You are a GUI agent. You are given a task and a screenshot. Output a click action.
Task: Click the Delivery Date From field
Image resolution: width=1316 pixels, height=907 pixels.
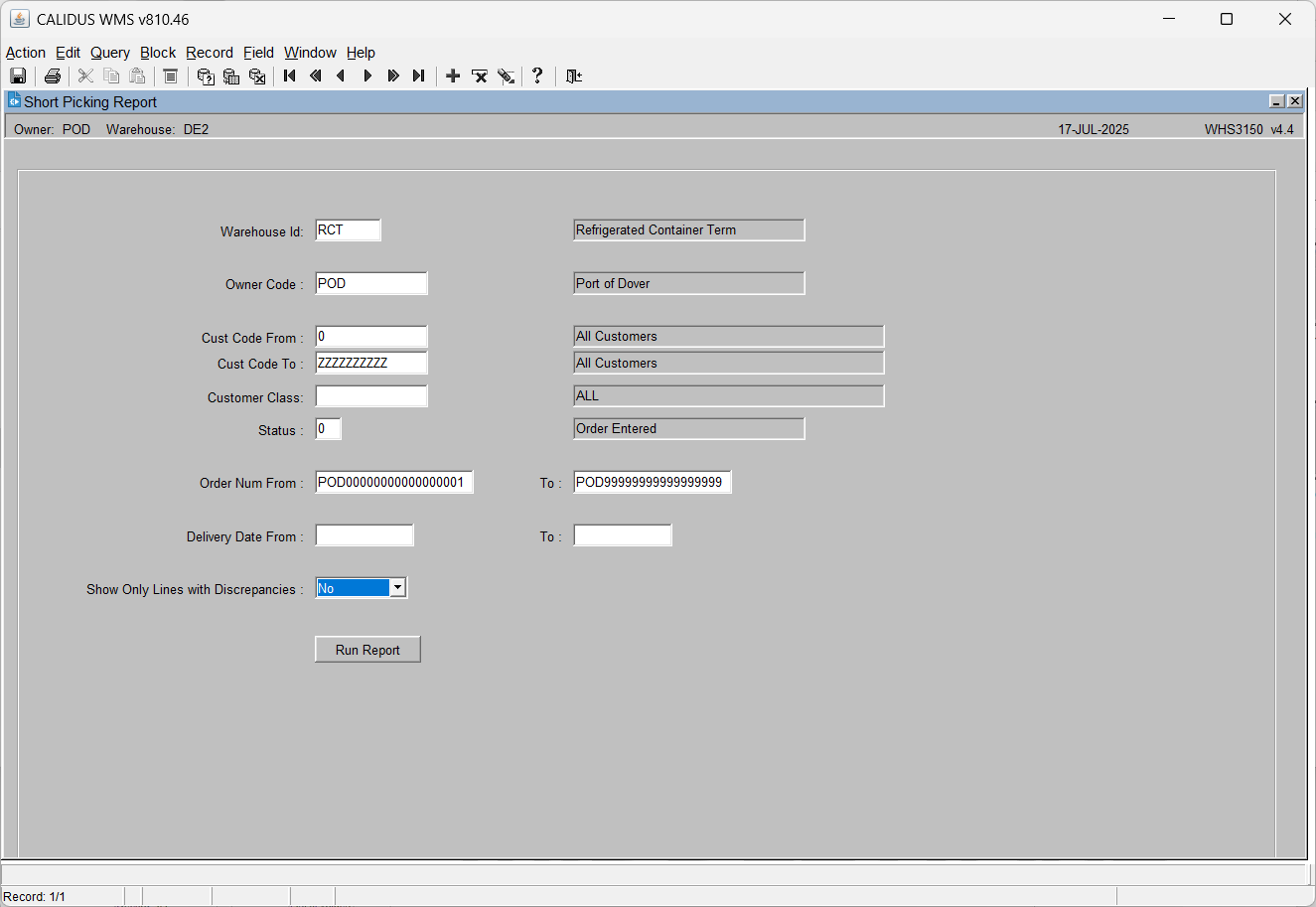pyautogui.click(x=365, y=535)
